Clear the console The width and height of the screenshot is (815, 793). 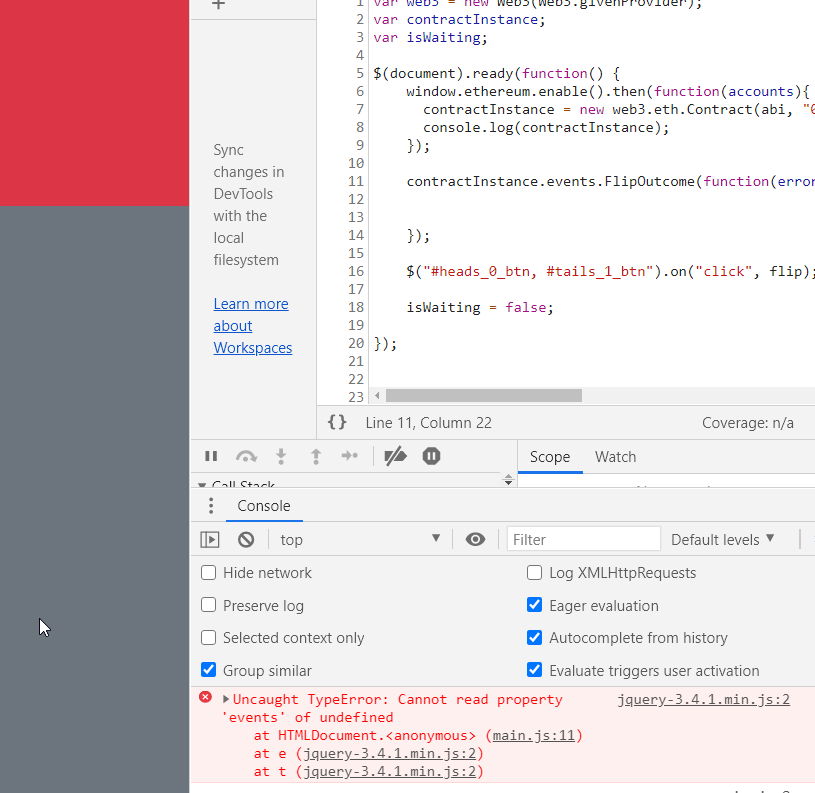[x=246, y=539]
